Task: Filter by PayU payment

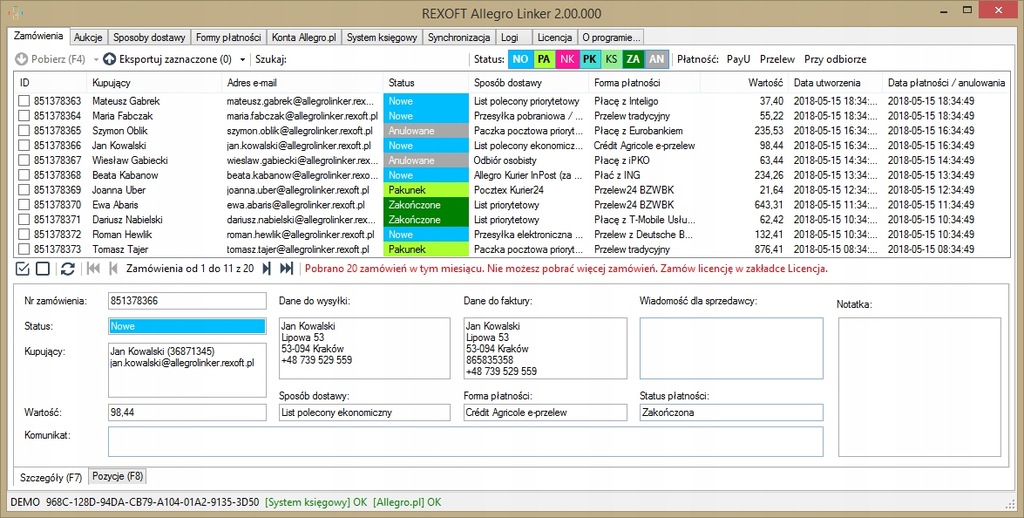Action: 738,59
